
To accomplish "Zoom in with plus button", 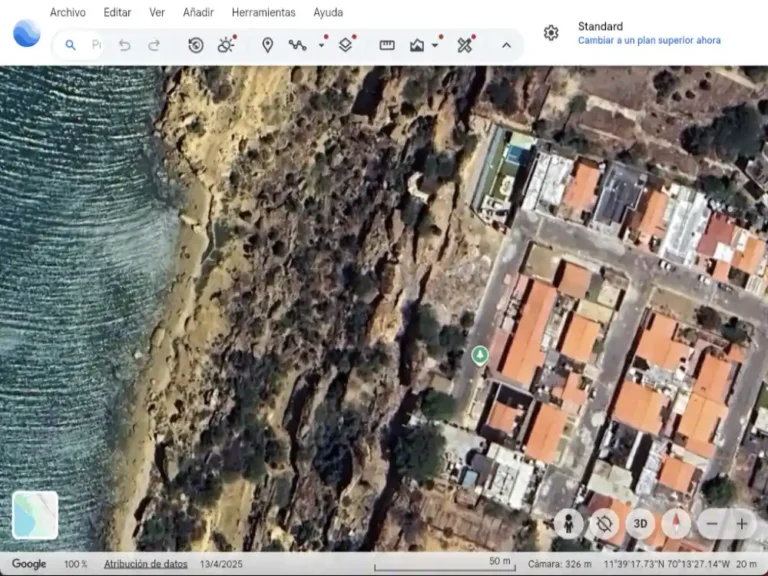I will pos(742,524).
